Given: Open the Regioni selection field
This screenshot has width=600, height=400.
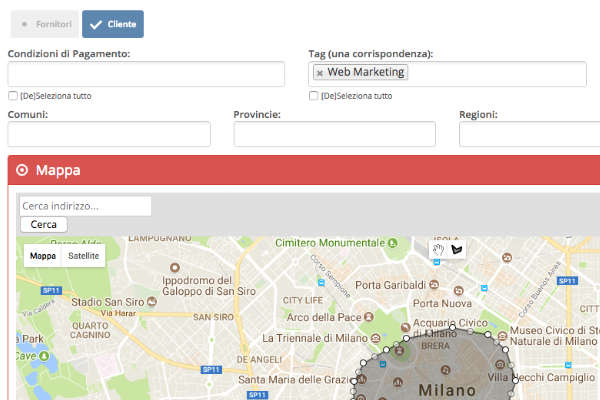Looking at the screenshot, I should pos(530,134).
